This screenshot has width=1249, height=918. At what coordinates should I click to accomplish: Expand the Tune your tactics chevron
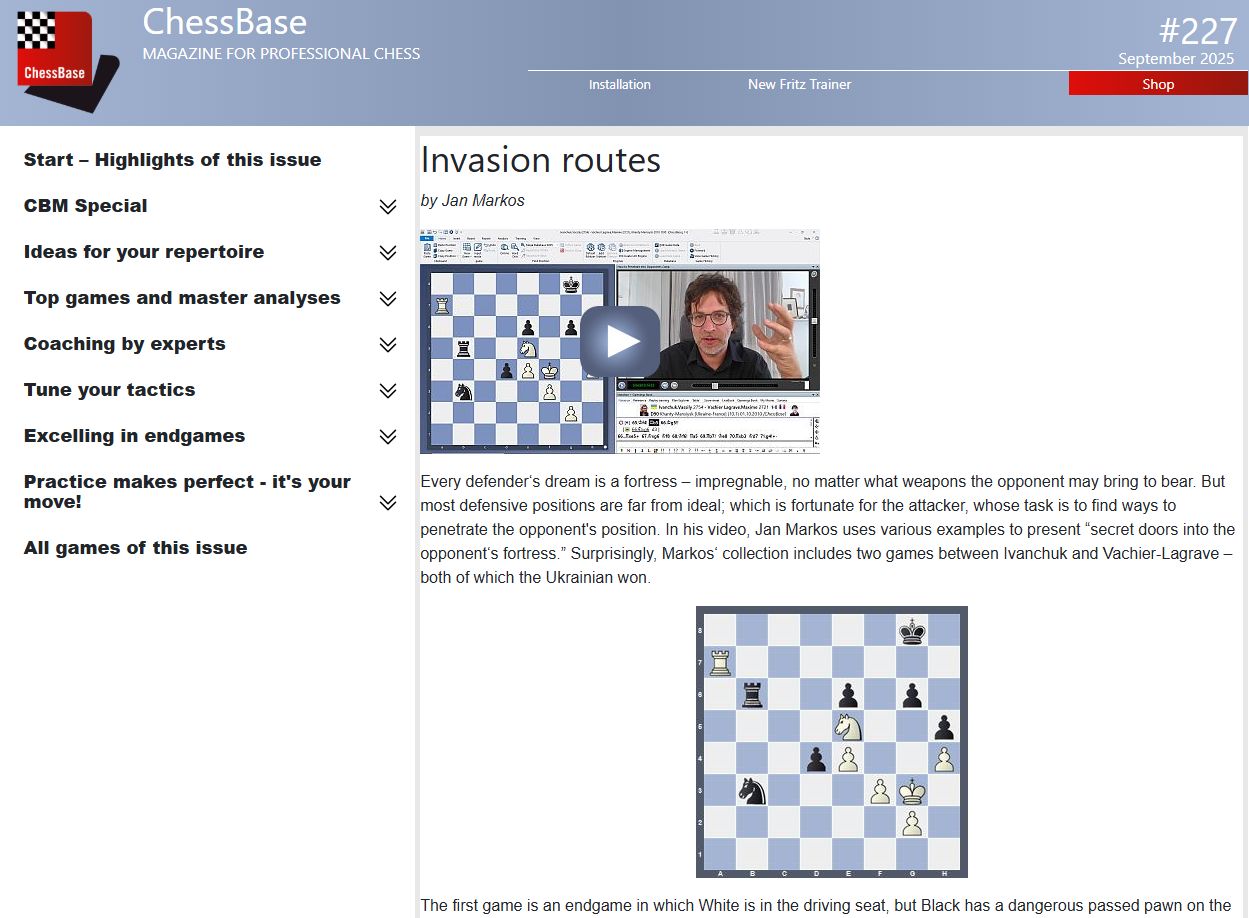pos(388,391)
